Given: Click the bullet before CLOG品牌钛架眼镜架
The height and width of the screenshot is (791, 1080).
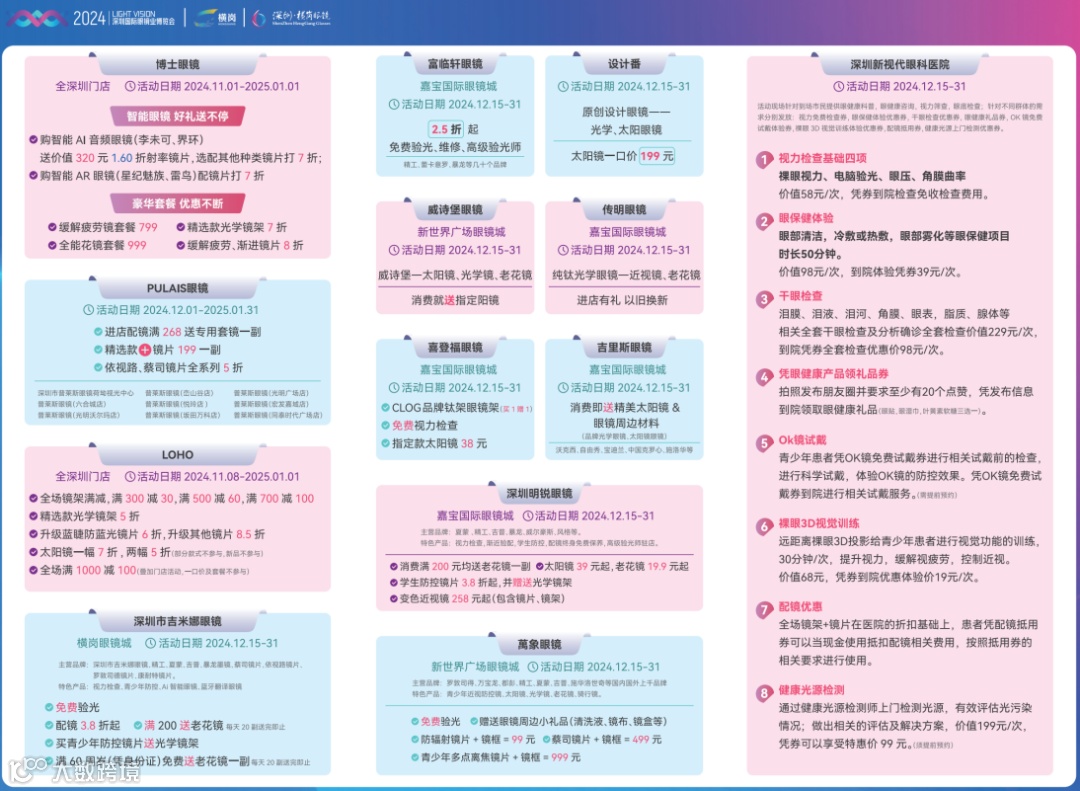Looking at the screenshot, I should [386, 407].
